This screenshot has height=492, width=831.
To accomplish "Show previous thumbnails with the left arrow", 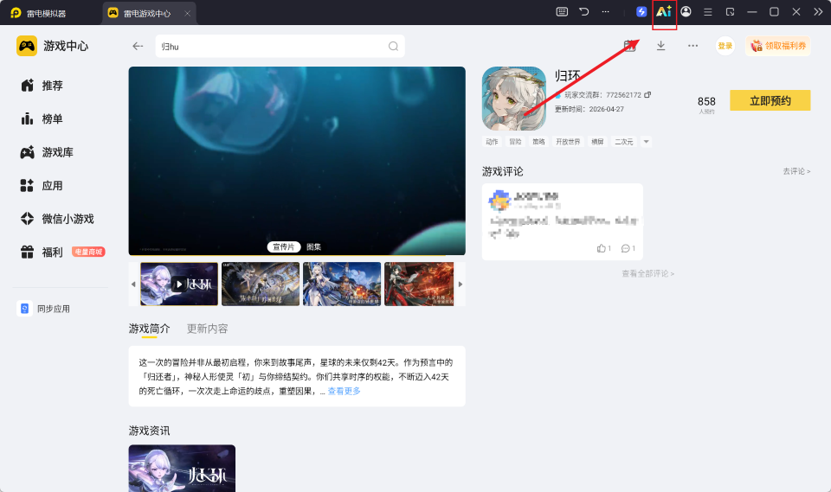I will coord(133,284).
